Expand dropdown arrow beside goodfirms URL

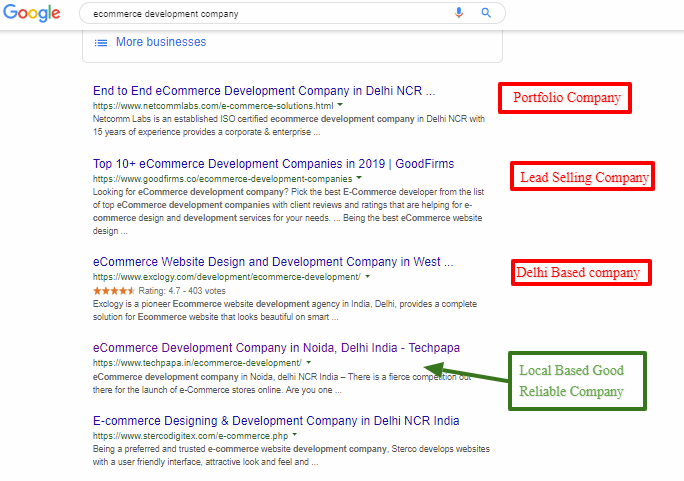(359, 178)
